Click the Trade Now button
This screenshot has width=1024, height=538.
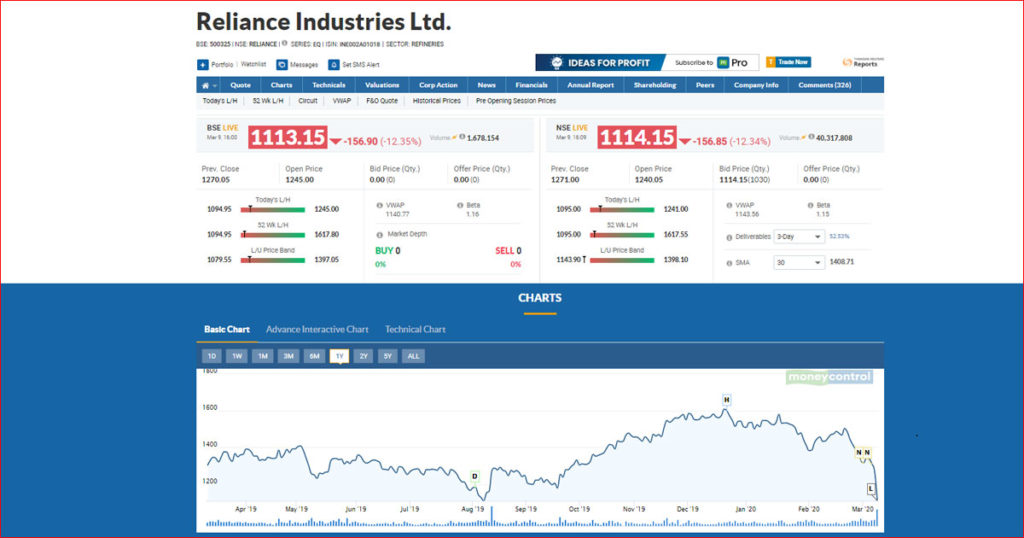pos(788,62)
